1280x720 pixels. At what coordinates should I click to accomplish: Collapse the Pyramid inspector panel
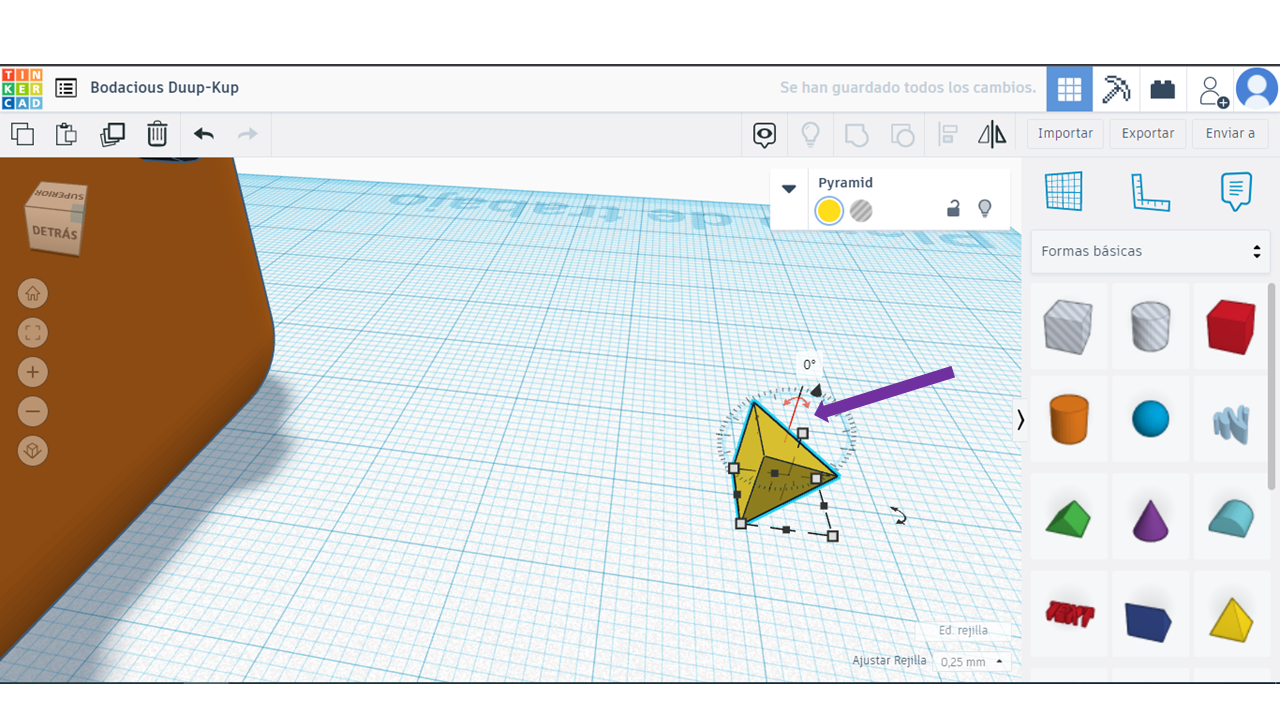click(x=789, y=188)
